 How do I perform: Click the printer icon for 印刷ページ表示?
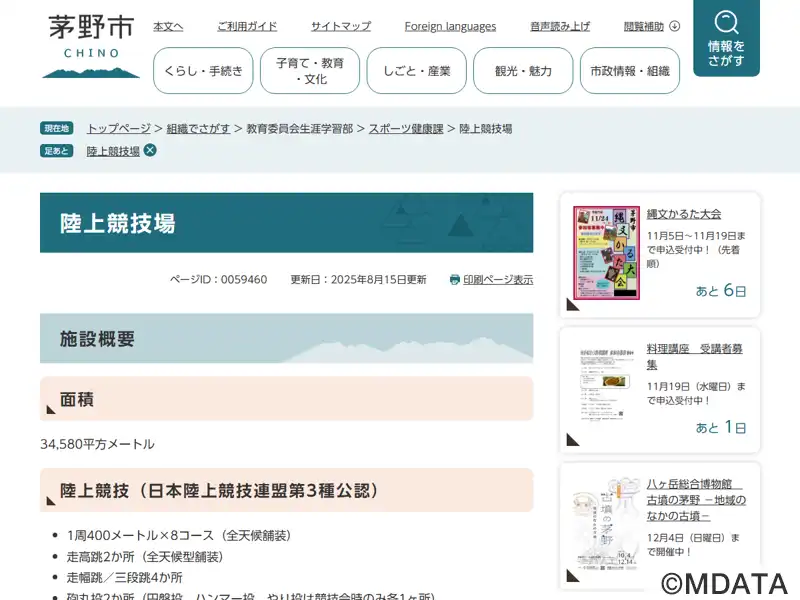click(x=455, y=280)
